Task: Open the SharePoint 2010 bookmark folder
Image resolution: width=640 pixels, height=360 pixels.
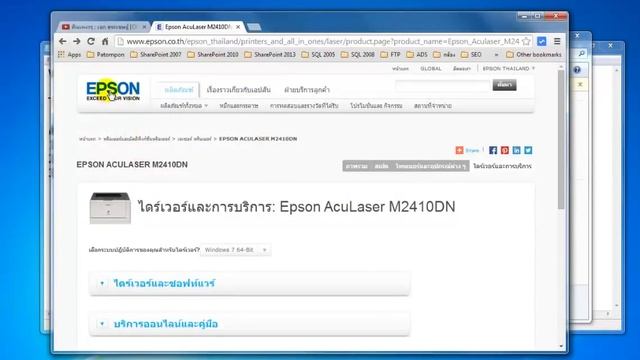Action: pyautogui.click(x=213, y=54)
